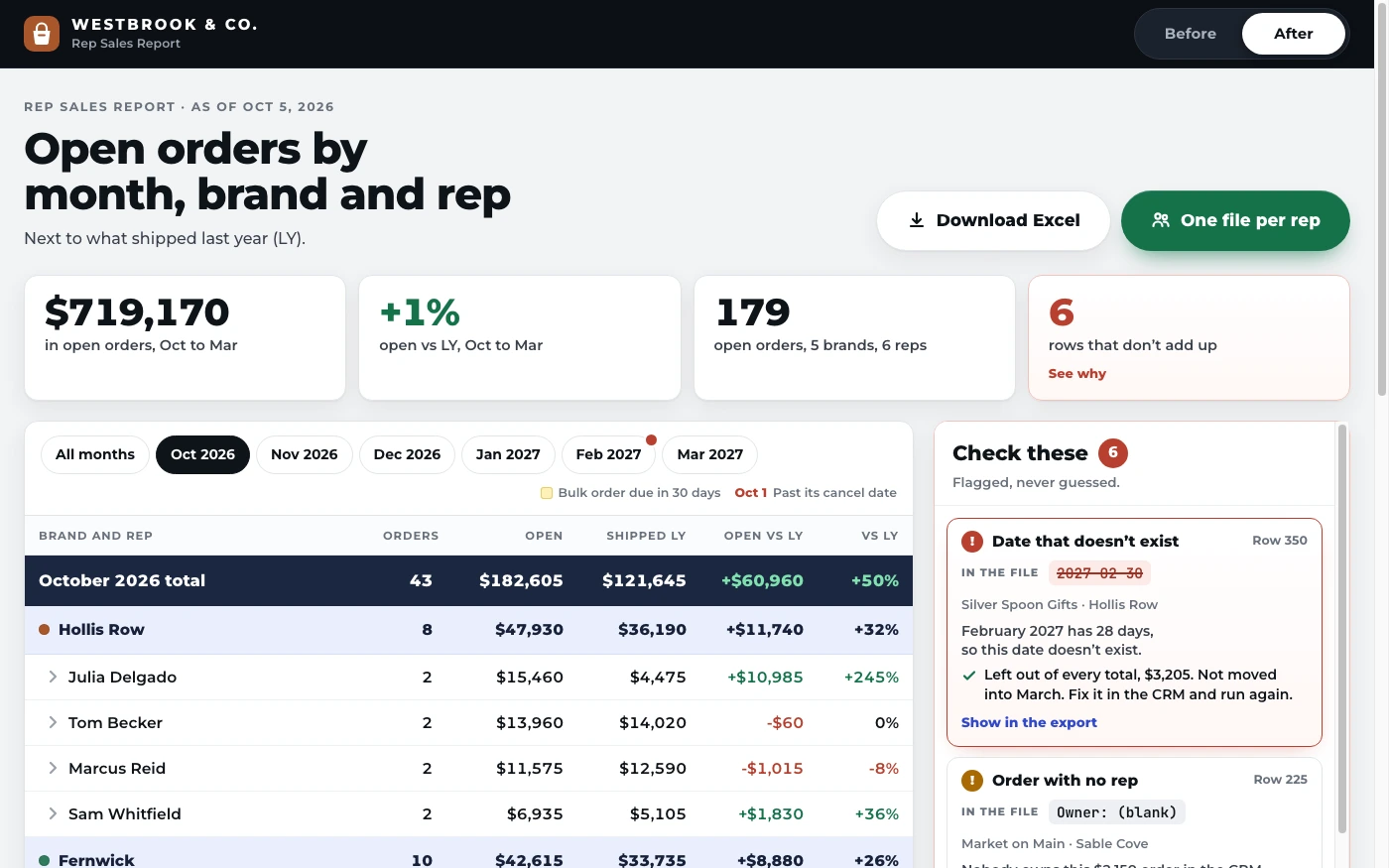Screen dimensions: 1389x868
Task: Click the Westbrook & Co. bag logo
Action: click(x=42, y=34)
